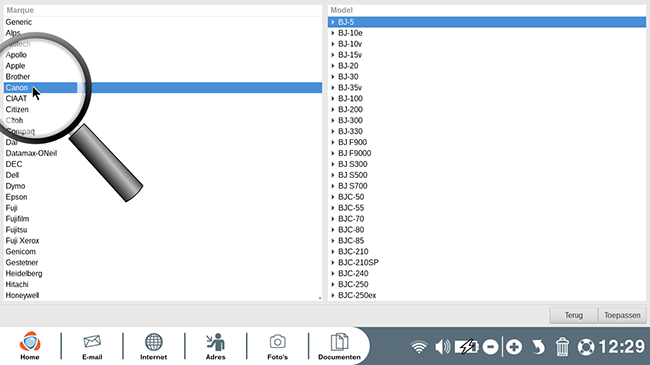Click the trash bin icon

562,347
